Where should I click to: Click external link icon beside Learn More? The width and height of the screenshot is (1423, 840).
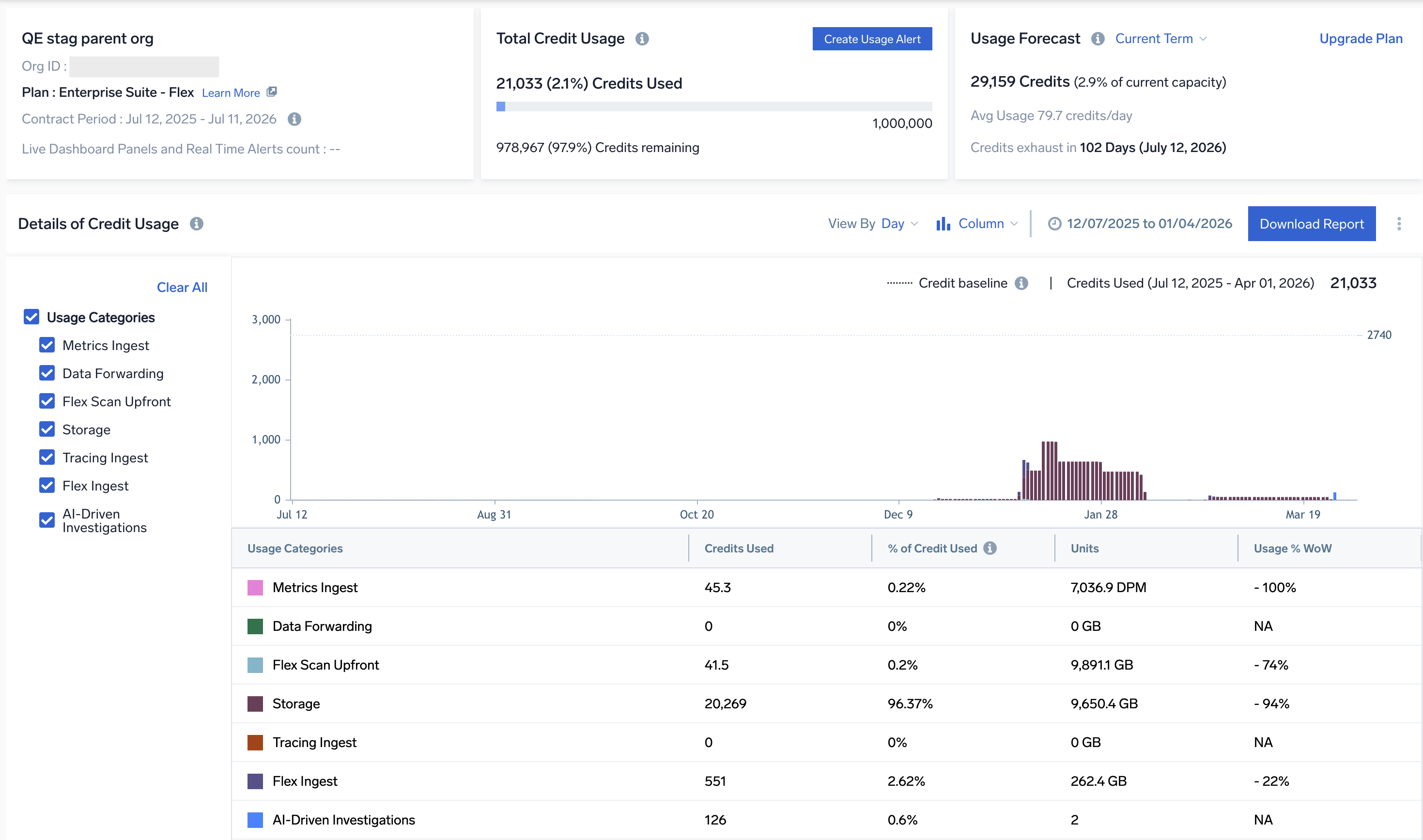272,92
